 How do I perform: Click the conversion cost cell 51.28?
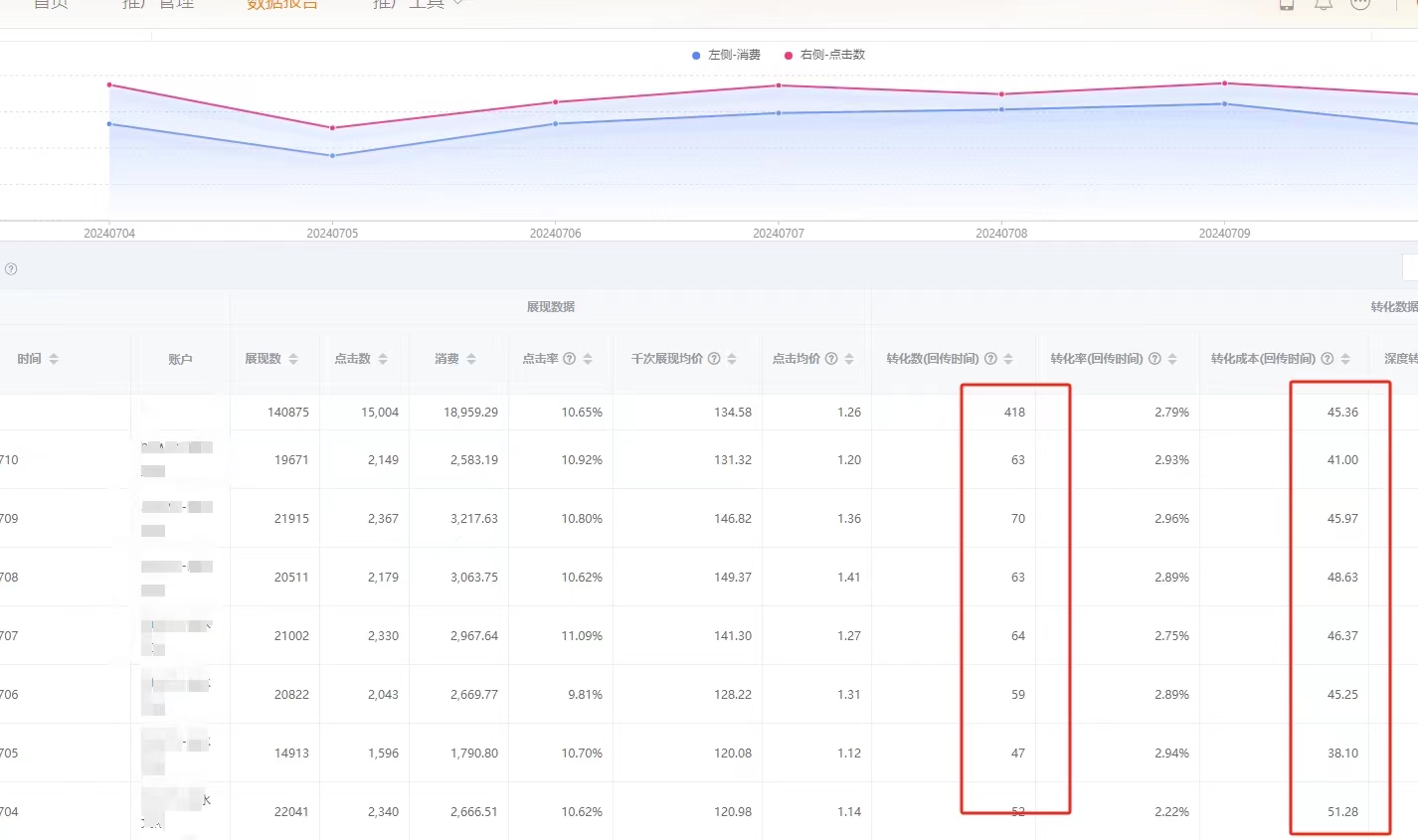point(1342,812)
